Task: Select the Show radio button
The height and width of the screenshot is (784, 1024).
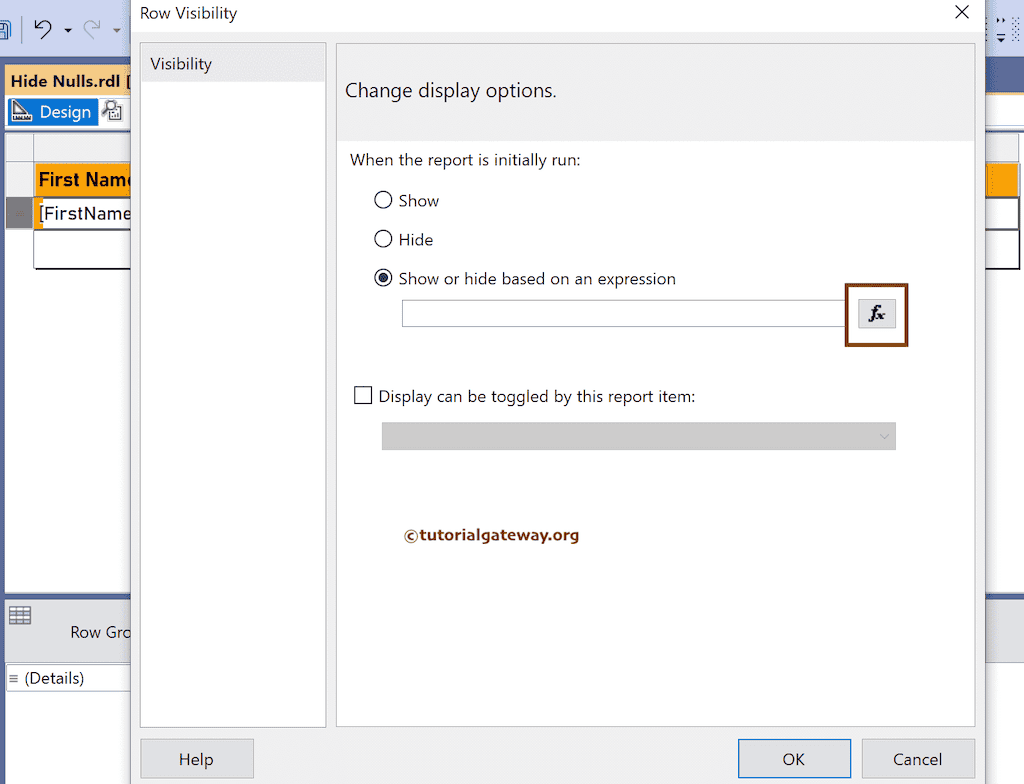Action: click(x=383, y=200)
